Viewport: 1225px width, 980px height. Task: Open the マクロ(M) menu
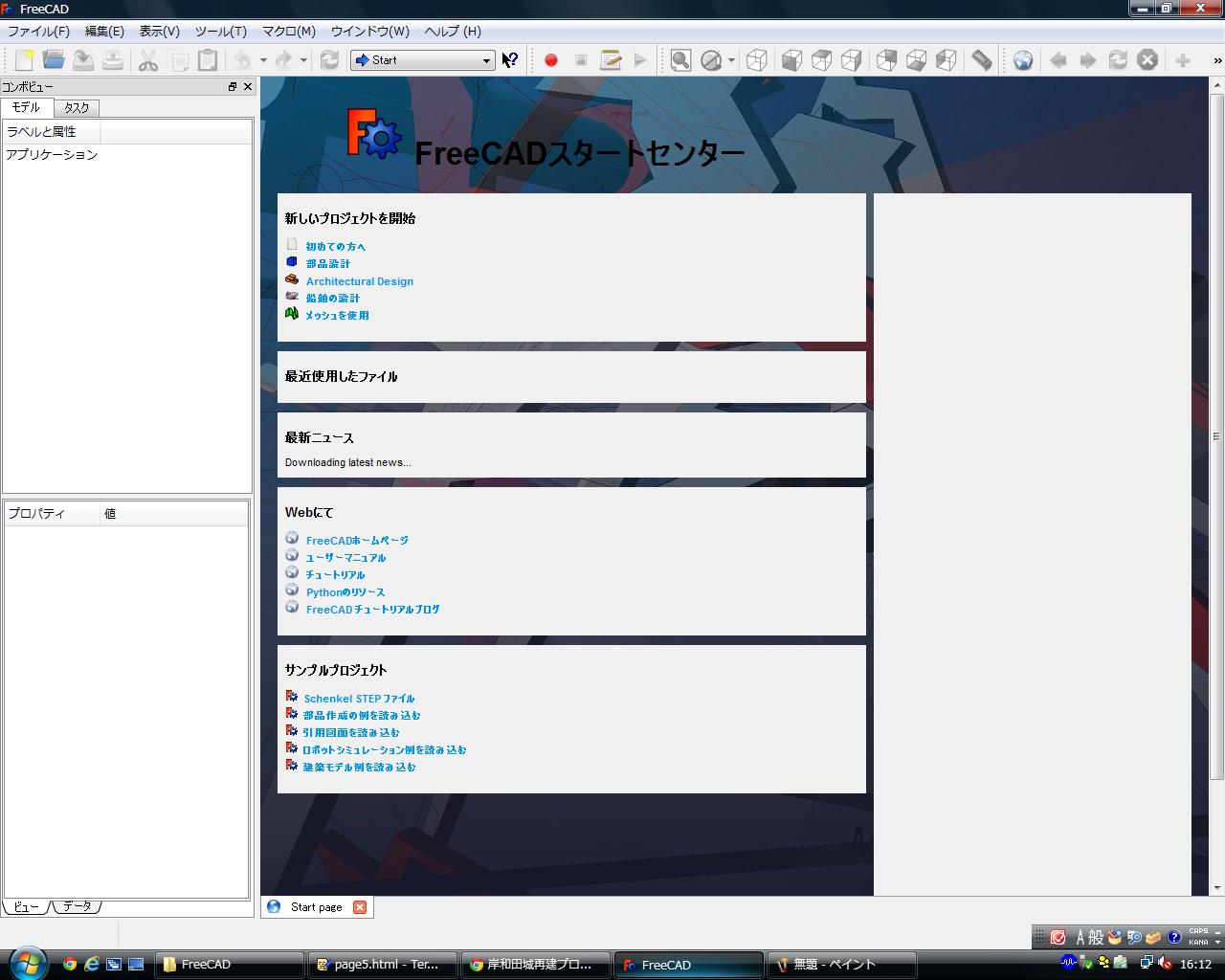coord(289,31)
